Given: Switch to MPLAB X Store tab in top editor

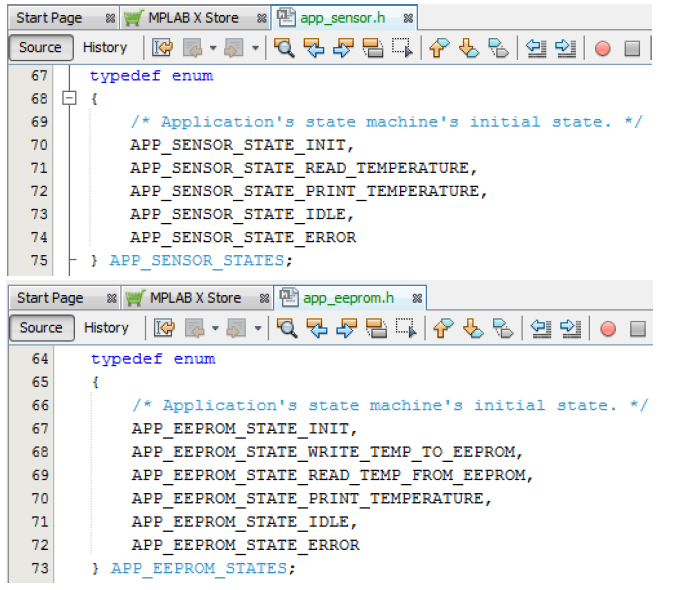Looking at the screenshot, I should (193, 18).
